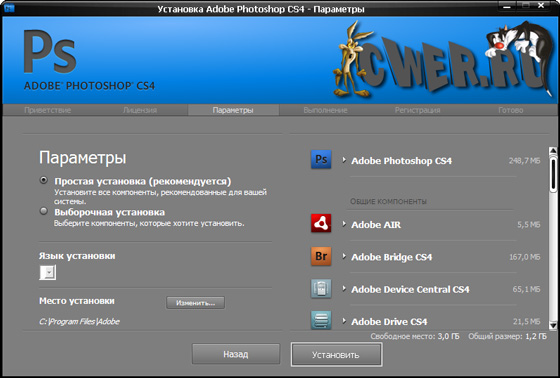Click the 65,1 МБ size value
The height and width of the screenshot is (378, 560).
coord(526,289)
